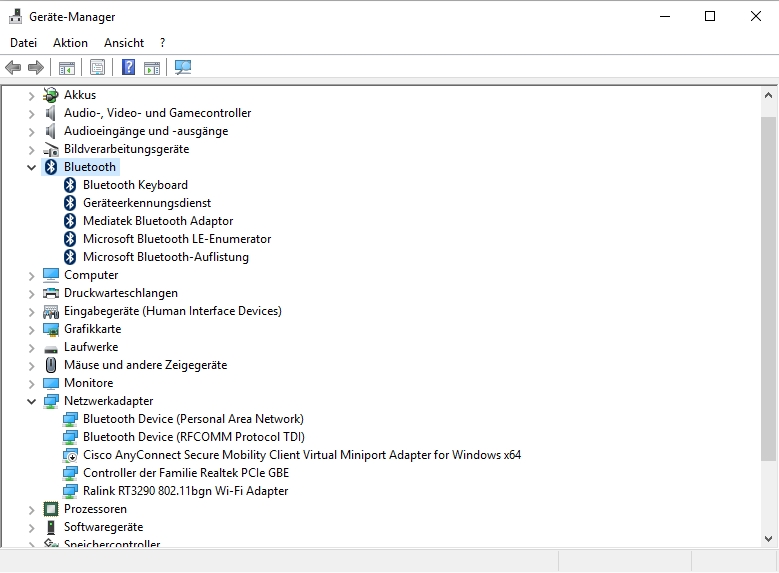Scan for hardware changes via the toolbar icon
Screen dimensions: 779x573
[183, 67]
